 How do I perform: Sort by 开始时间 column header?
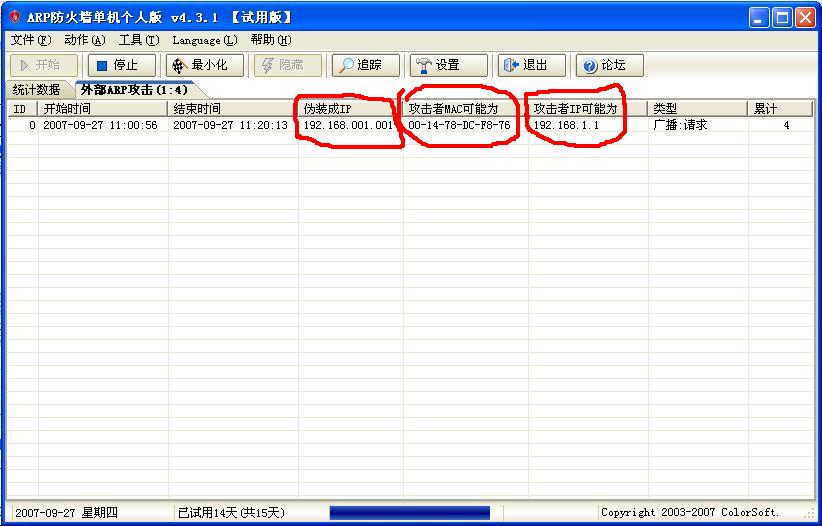(103, 109)
